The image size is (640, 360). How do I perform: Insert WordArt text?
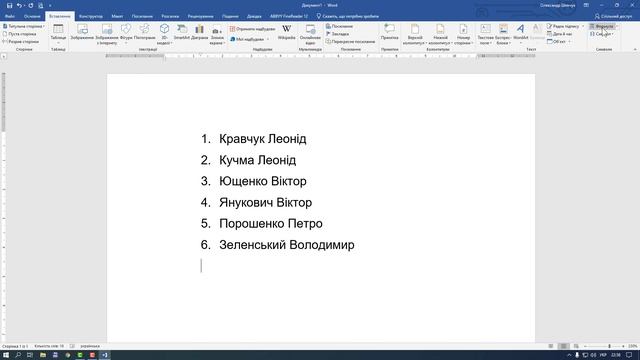coord(520,34)
